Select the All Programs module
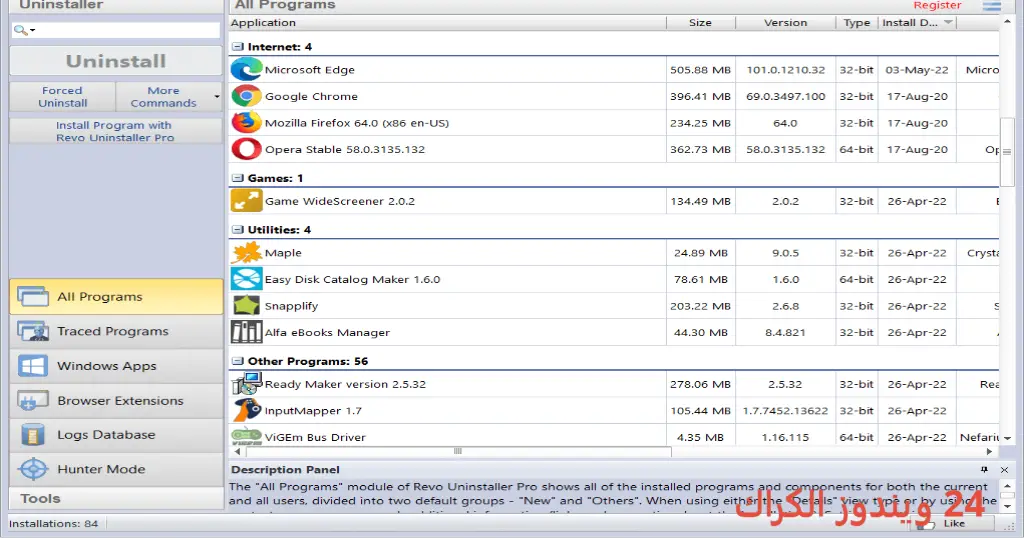This screenshot has width=1024, height=538. tap(116, 296)
